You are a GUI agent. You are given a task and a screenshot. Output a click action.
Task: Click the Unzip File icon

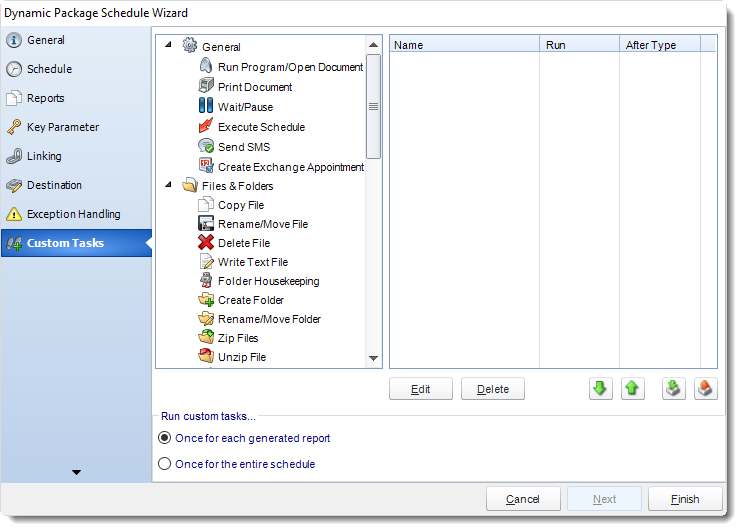coord(206,356)
